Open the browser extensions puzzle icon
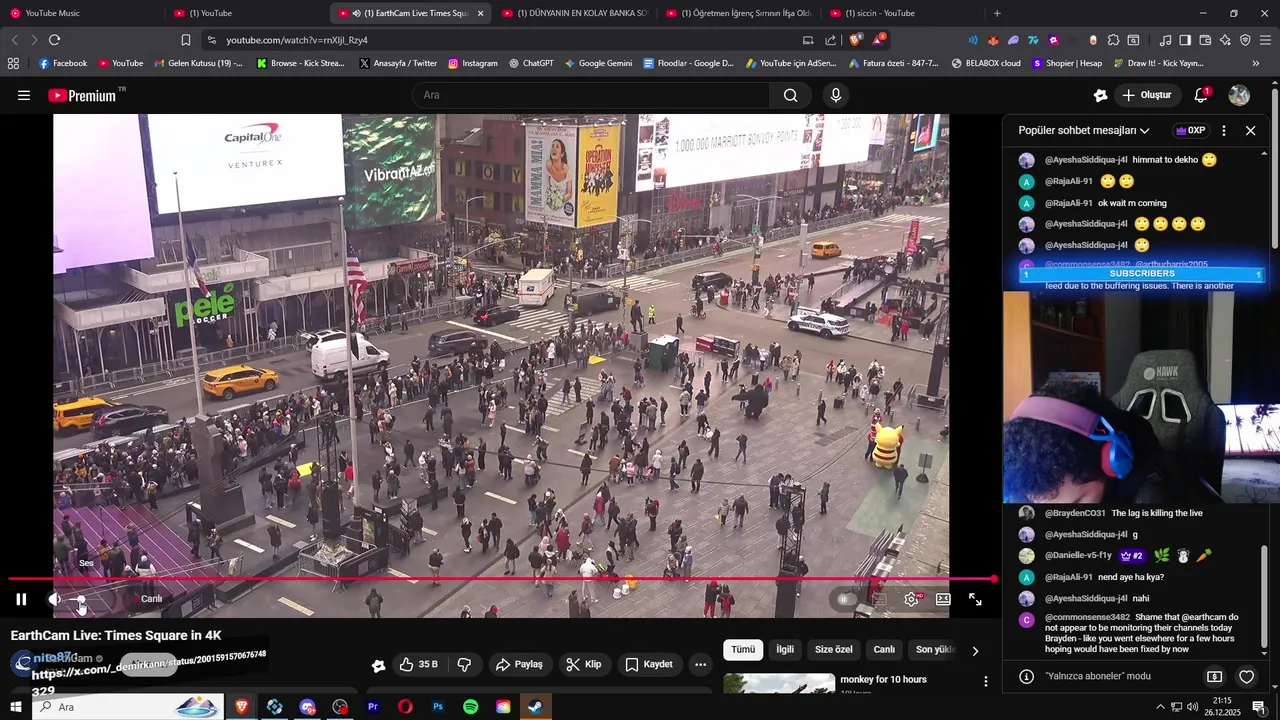This screenshot has height=720, width=1280. pos(1113,40)
